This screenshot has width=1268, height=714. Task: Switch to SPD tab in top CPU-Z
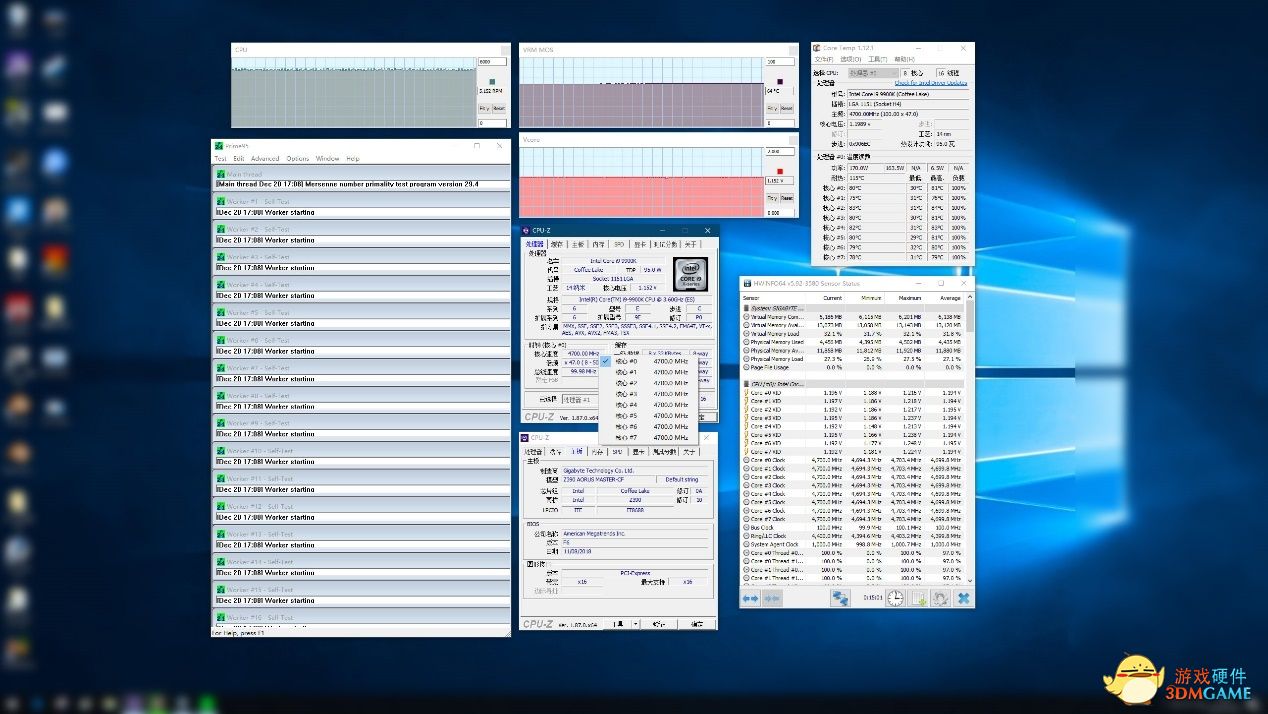point(619,244)
